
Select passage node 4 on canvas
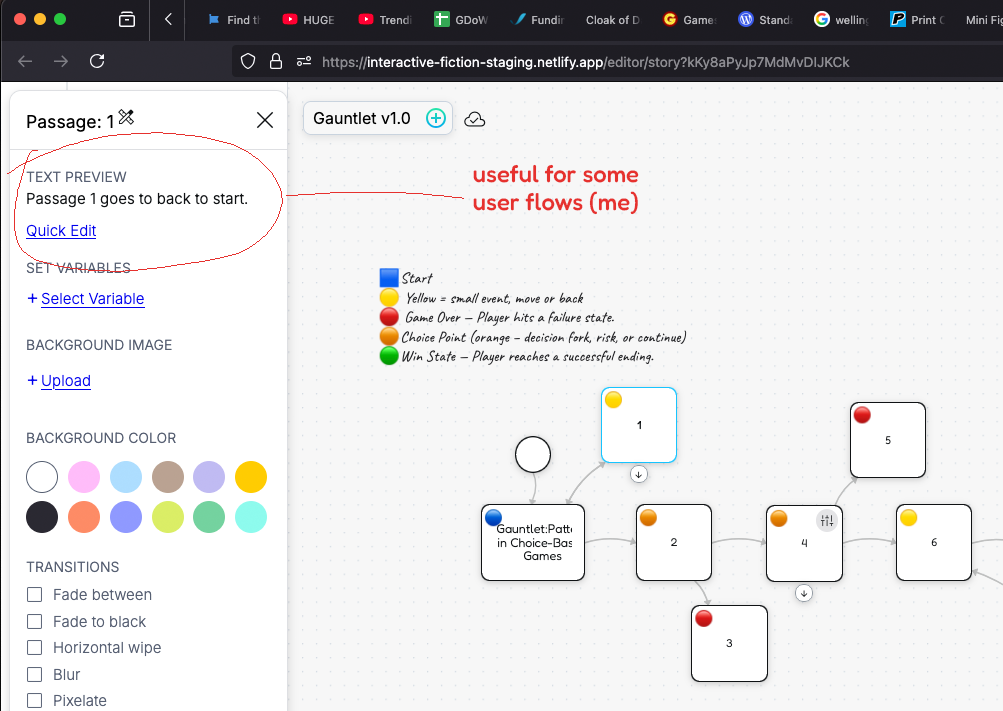point(804,543)
